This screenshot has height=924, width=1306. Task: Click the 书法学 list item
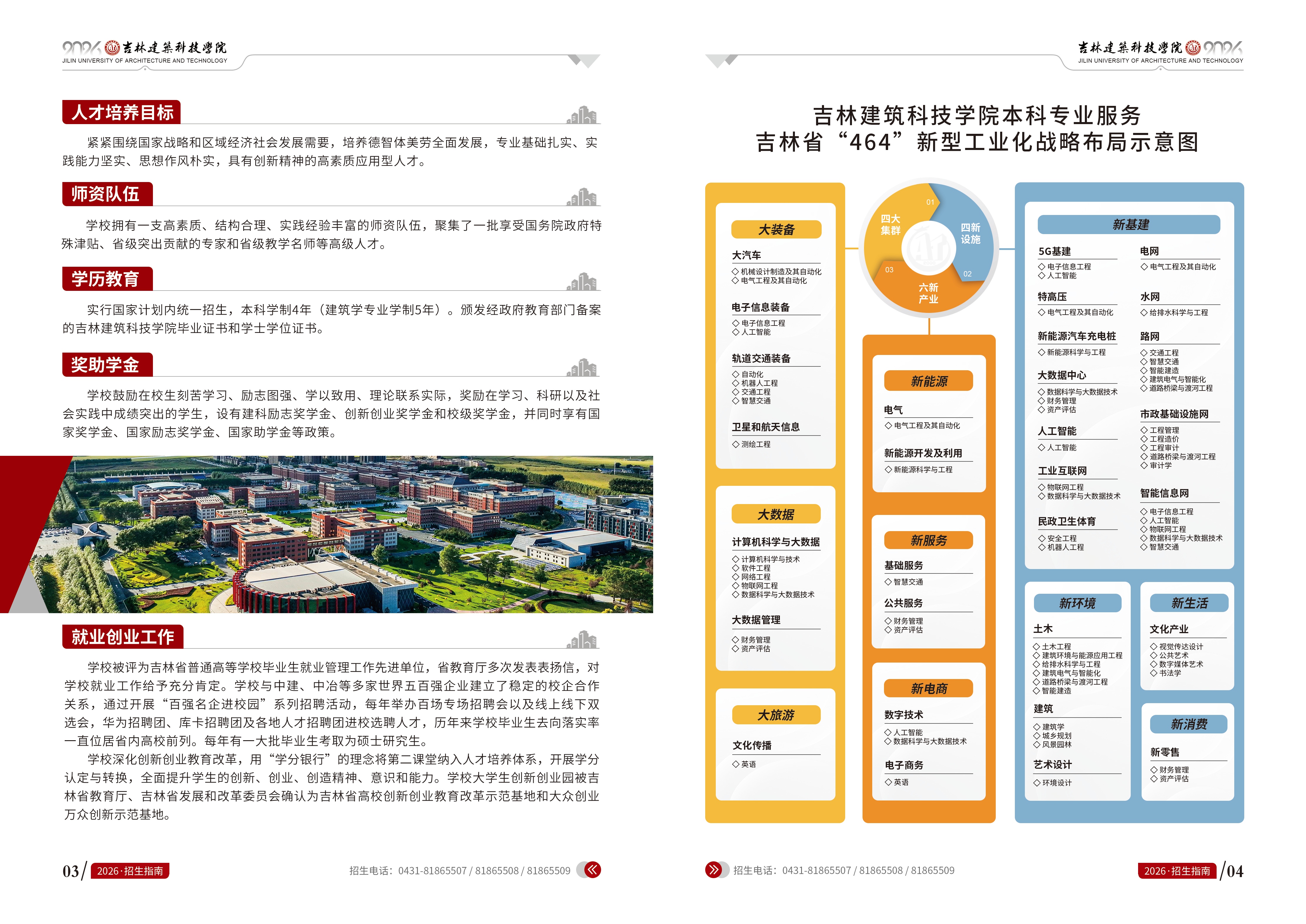click(x=1165, y=673)
